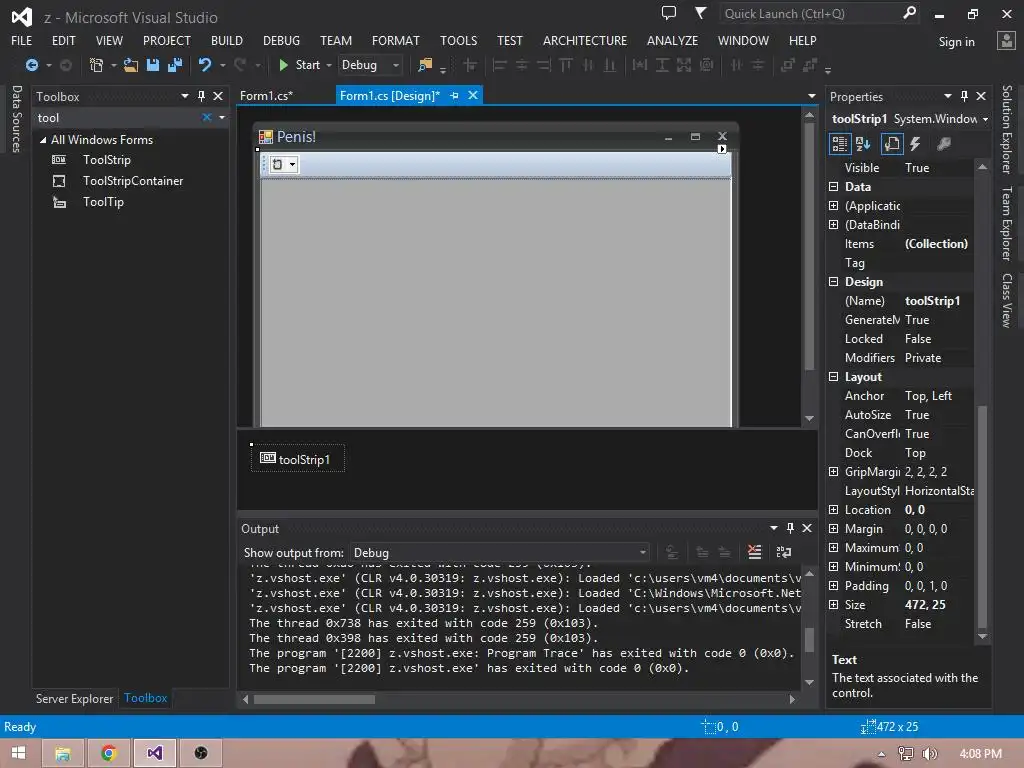The height and width of the screenshot is (768, 1024).
Task: Show properties in Categorized view
Action: click(840, 144)
